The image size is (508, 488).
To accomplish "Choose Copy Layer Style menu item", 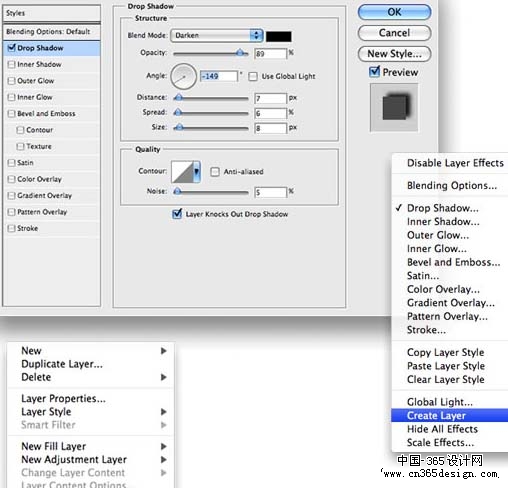I will [445, 352].
